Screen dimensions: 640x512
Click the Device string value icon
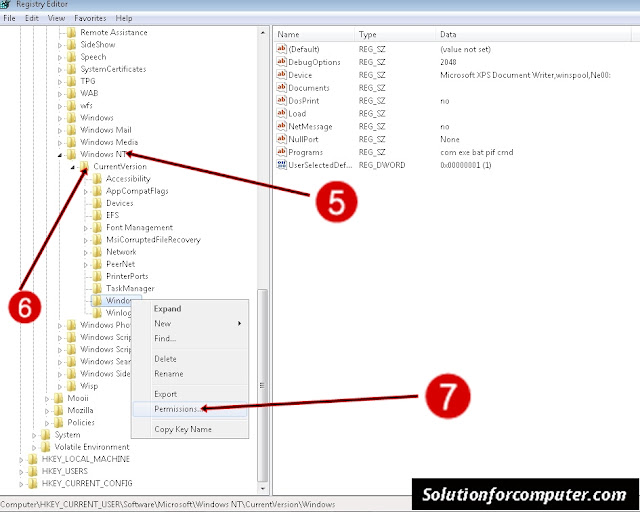[281, 75]
